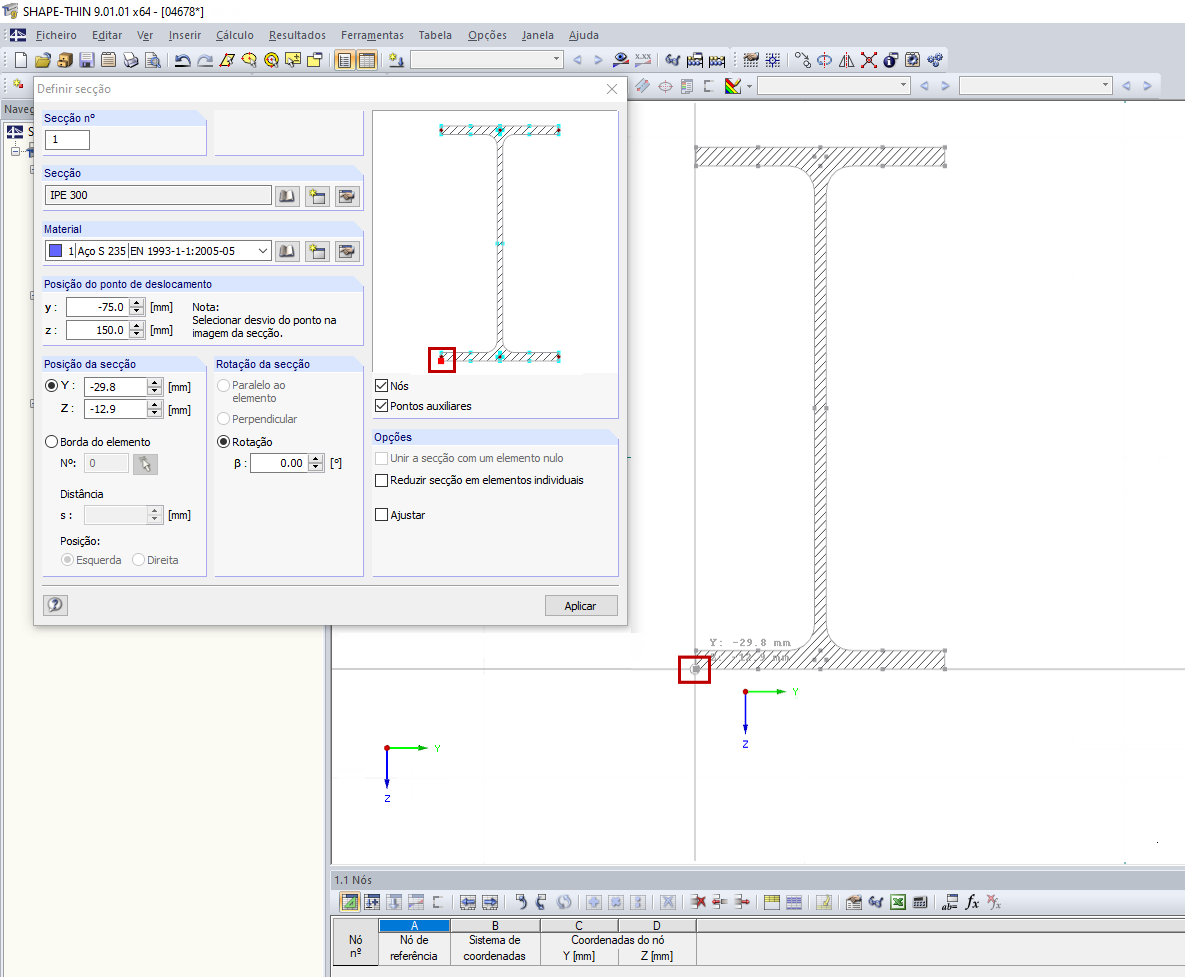This screenshot has width=1185, height=977.
Task: Open the Cálculo menu
Action: pos(234,35)
